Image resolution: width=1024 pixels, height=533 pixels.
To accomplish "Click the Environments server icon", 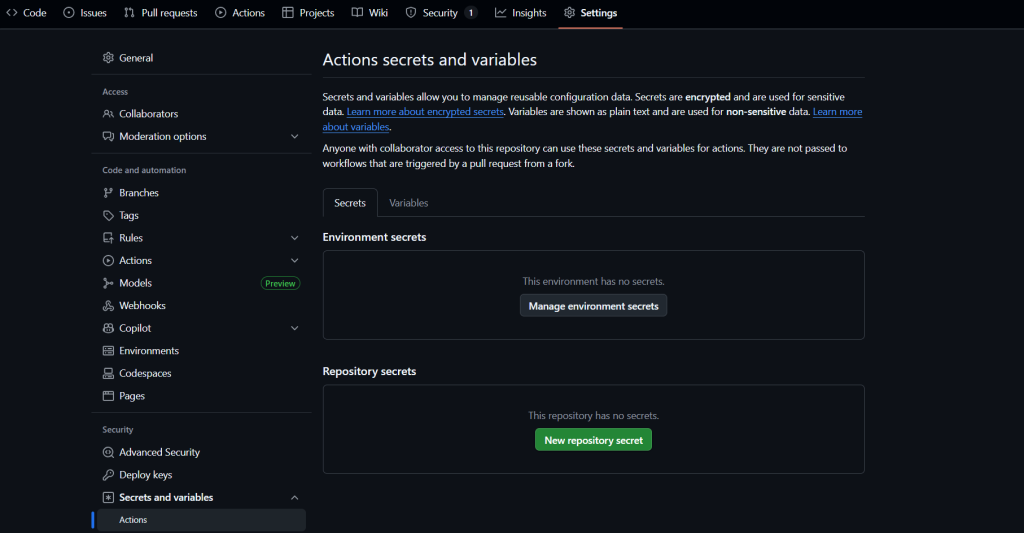I will [108, 351].
